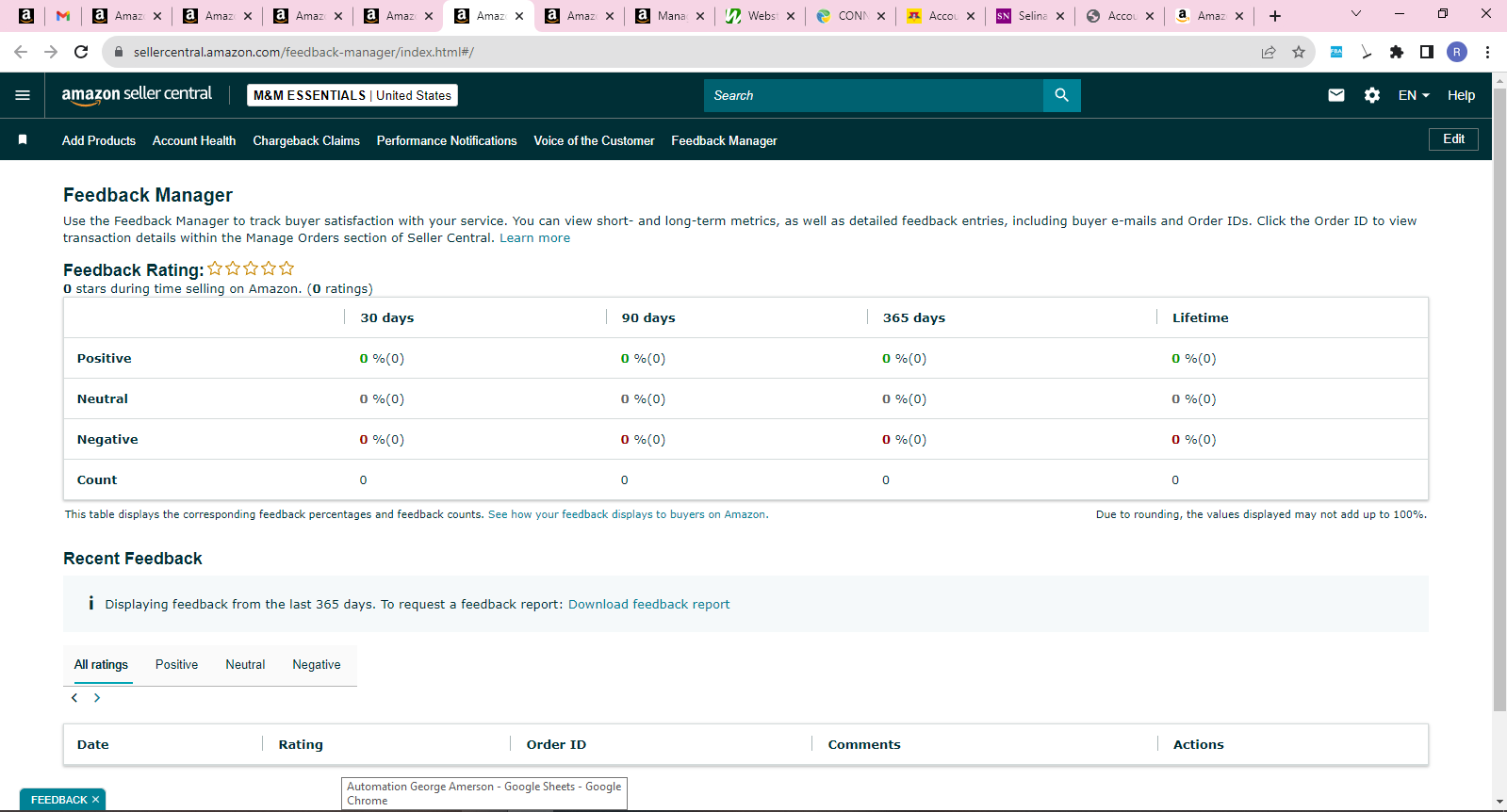Click the 30 days column header
The width and height of the screenshot is (1507, 812).
tap(387, 317)
